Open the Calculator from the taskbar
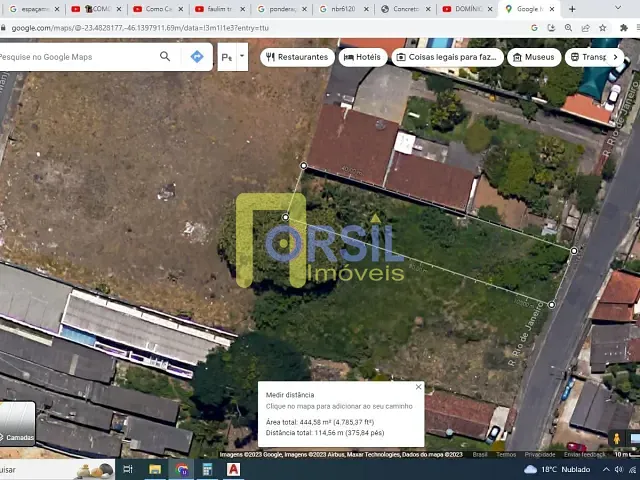 click(x=207, y=469)
